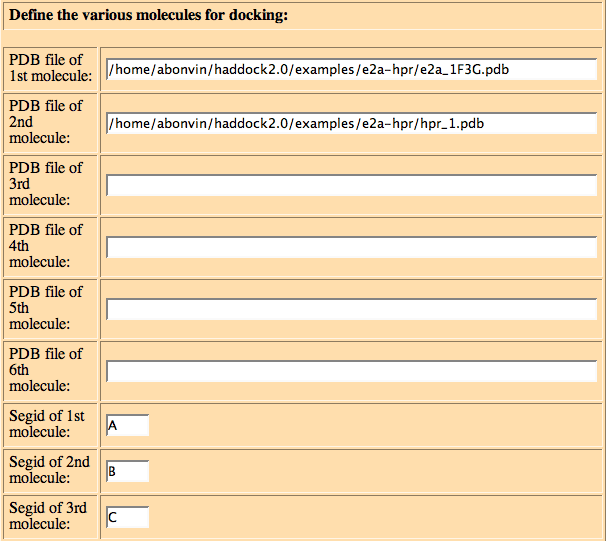Screen dimensions: 606x541
Task: Click the 'Define the various molecules for docking' heading
Action: pyautogui.click(x=148, y=15)
